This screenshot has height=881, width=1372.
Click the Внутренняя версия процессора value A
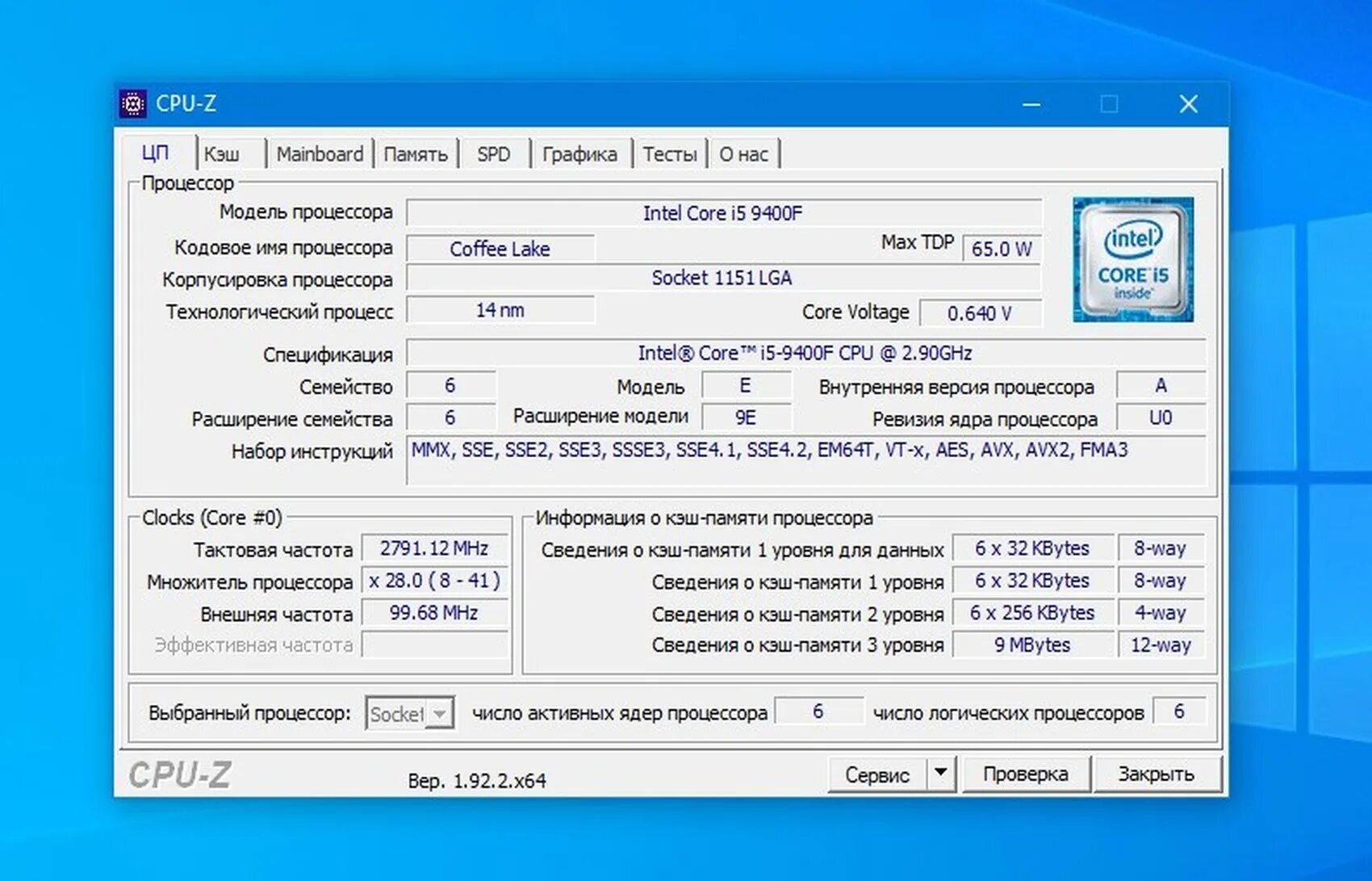pyautogui.click(x=1161, y=385)
